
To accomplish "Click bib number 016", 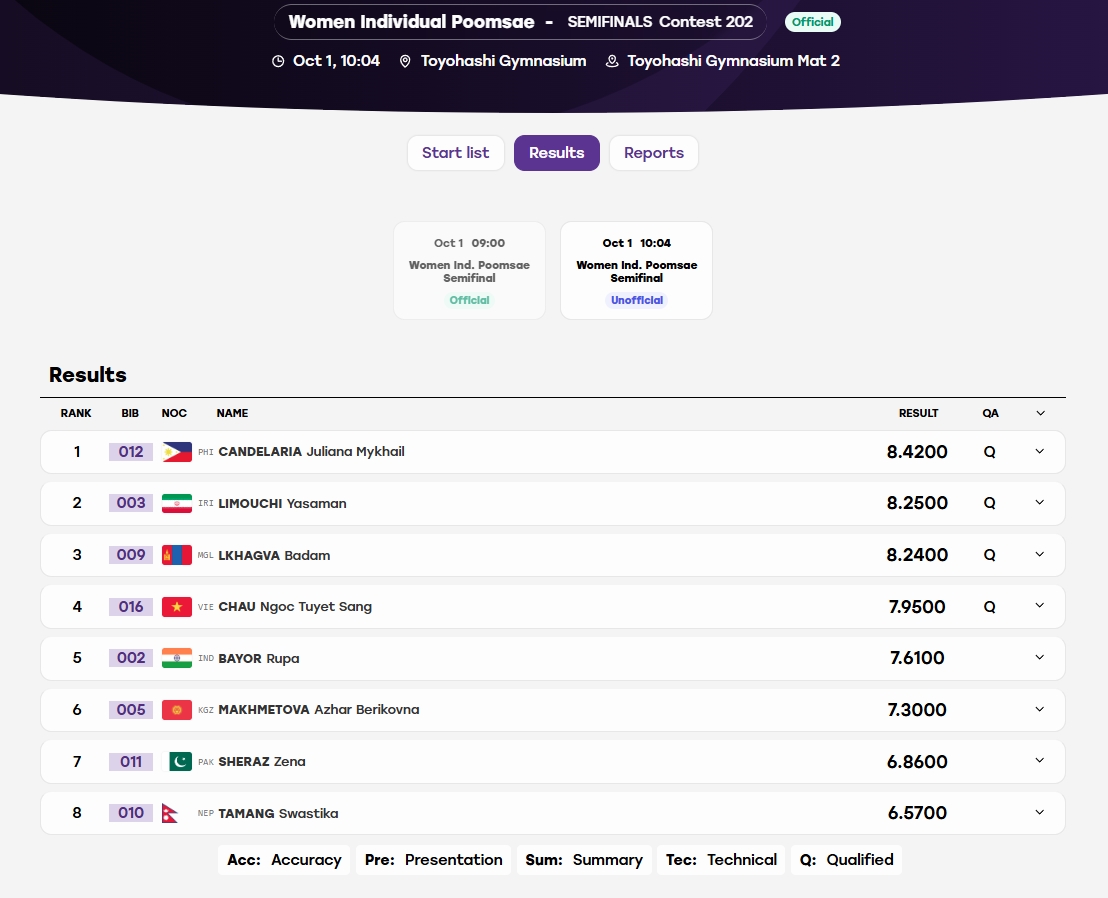I will click(x=131, y=607).
